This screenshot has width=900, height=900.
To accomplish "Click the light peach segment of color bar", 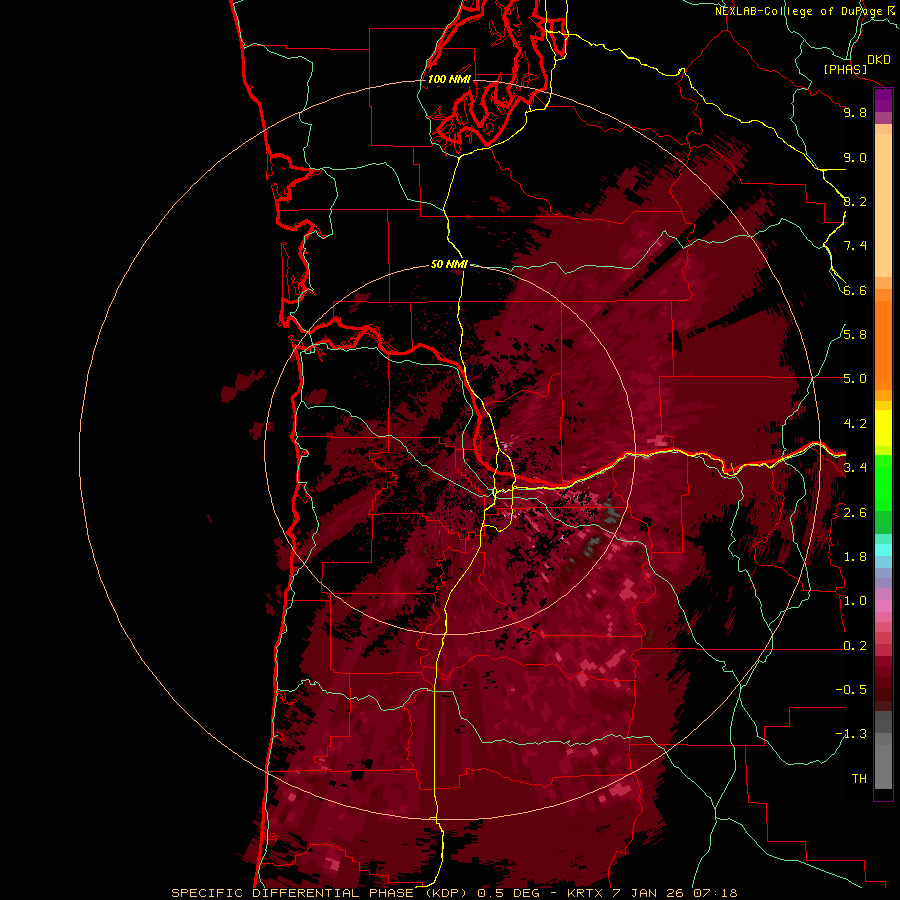I will pyautogui.click(x=883, y=205).
